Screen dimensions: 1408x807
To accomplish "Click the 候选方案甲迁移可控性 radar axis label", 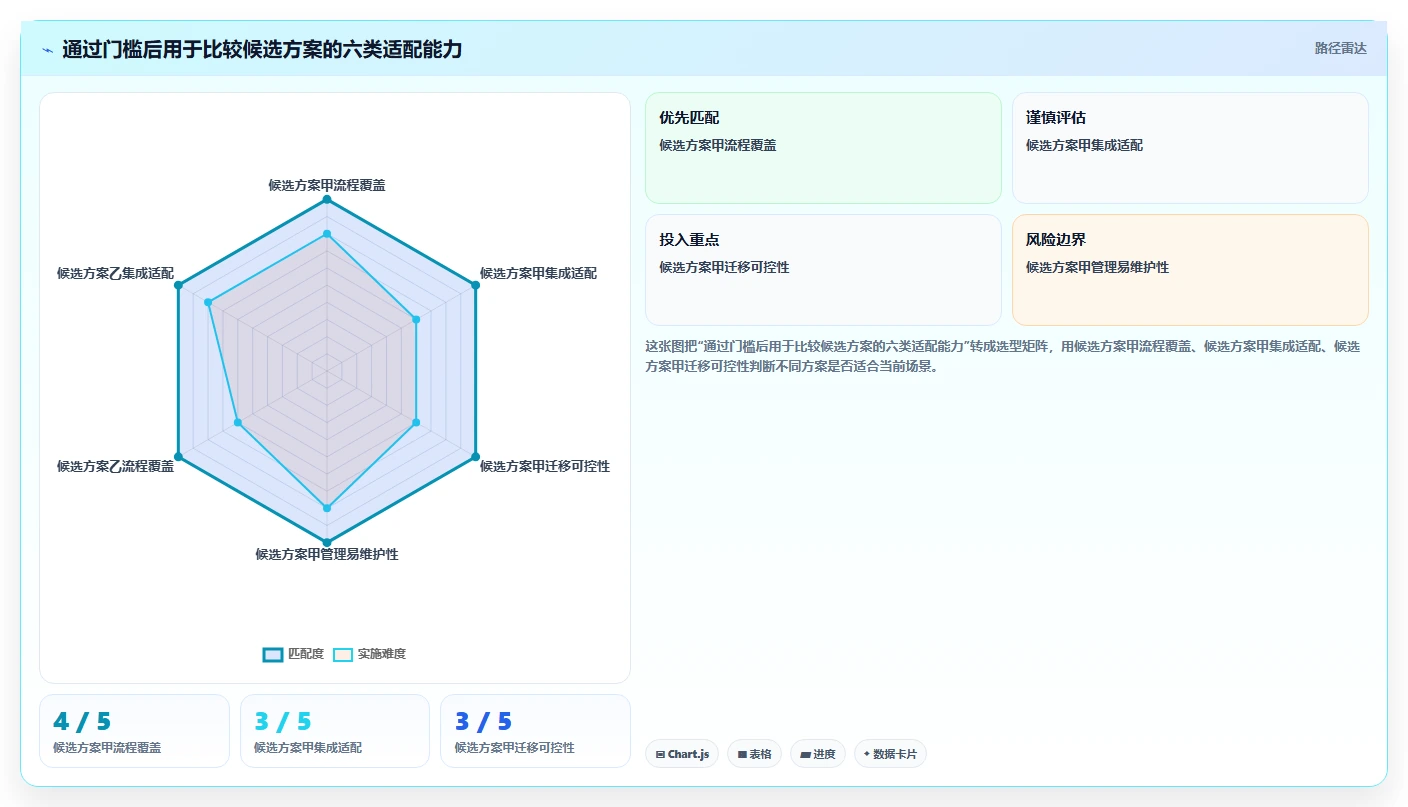I will [x=545, y=466].
